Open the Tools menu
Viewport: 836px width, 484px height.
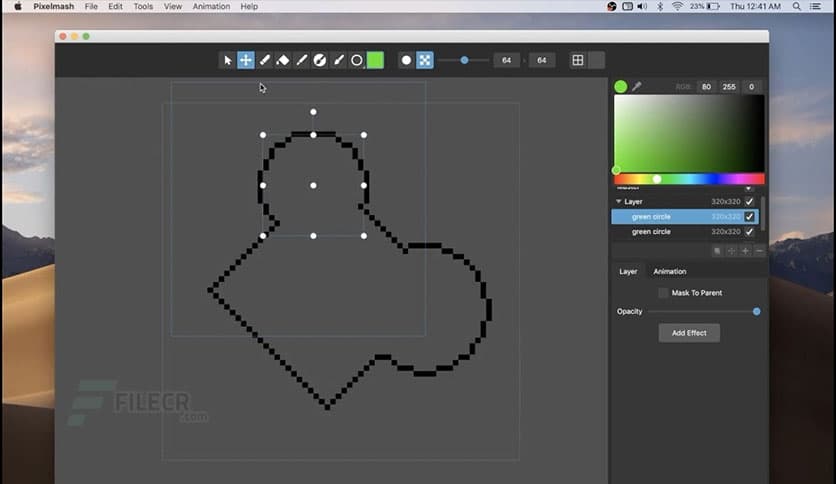tap(143, 6)
